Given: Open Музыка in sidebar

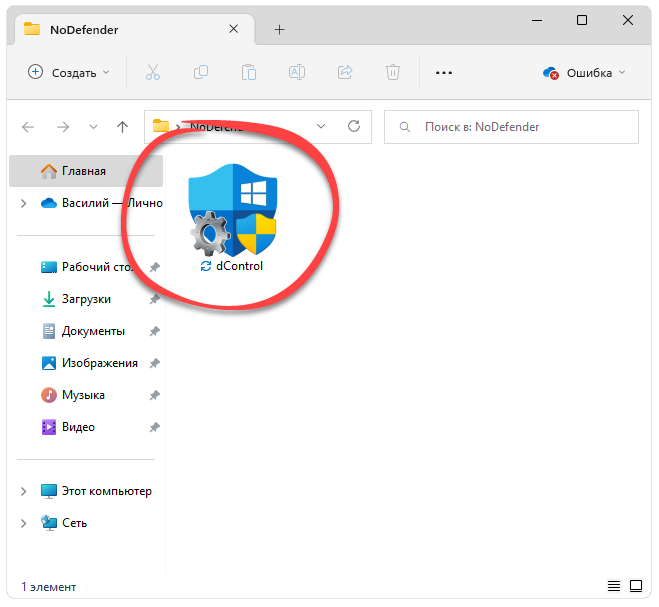Looking at the screenshot, I should pos(73,395).
